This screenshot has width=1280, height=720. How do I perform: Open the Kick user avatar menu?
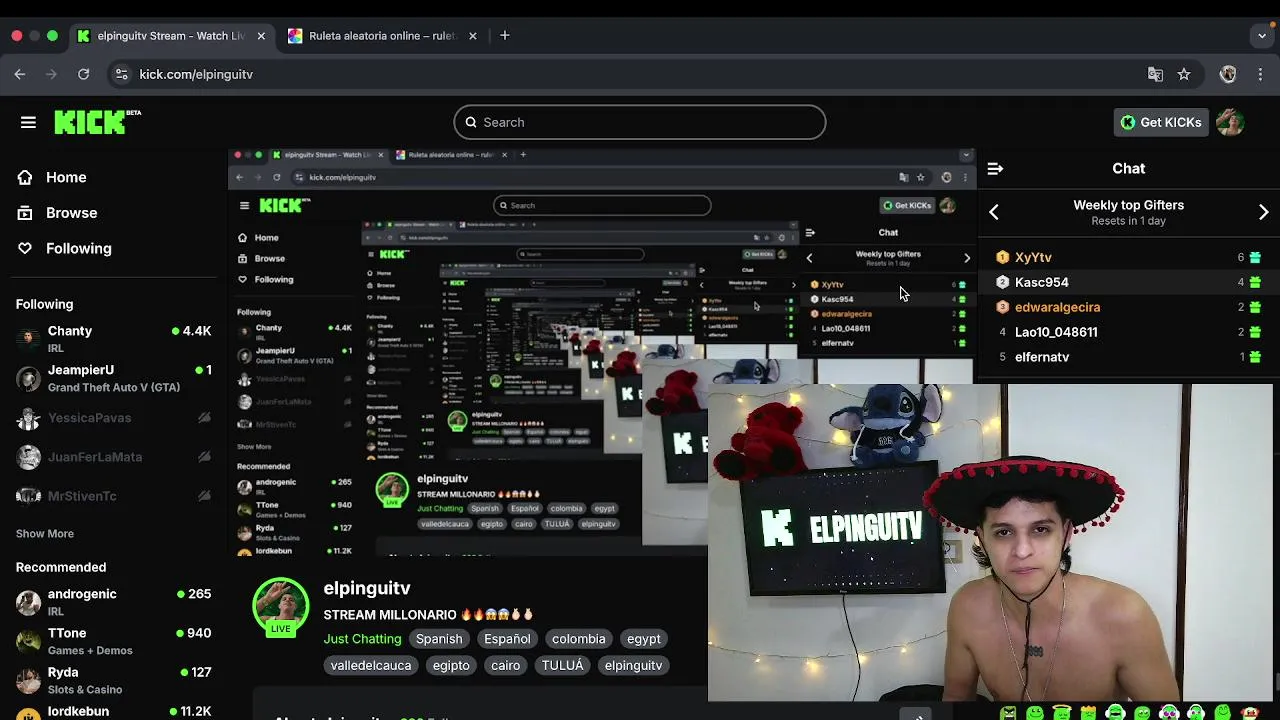pyautogui.click(x=1230, y=122)
